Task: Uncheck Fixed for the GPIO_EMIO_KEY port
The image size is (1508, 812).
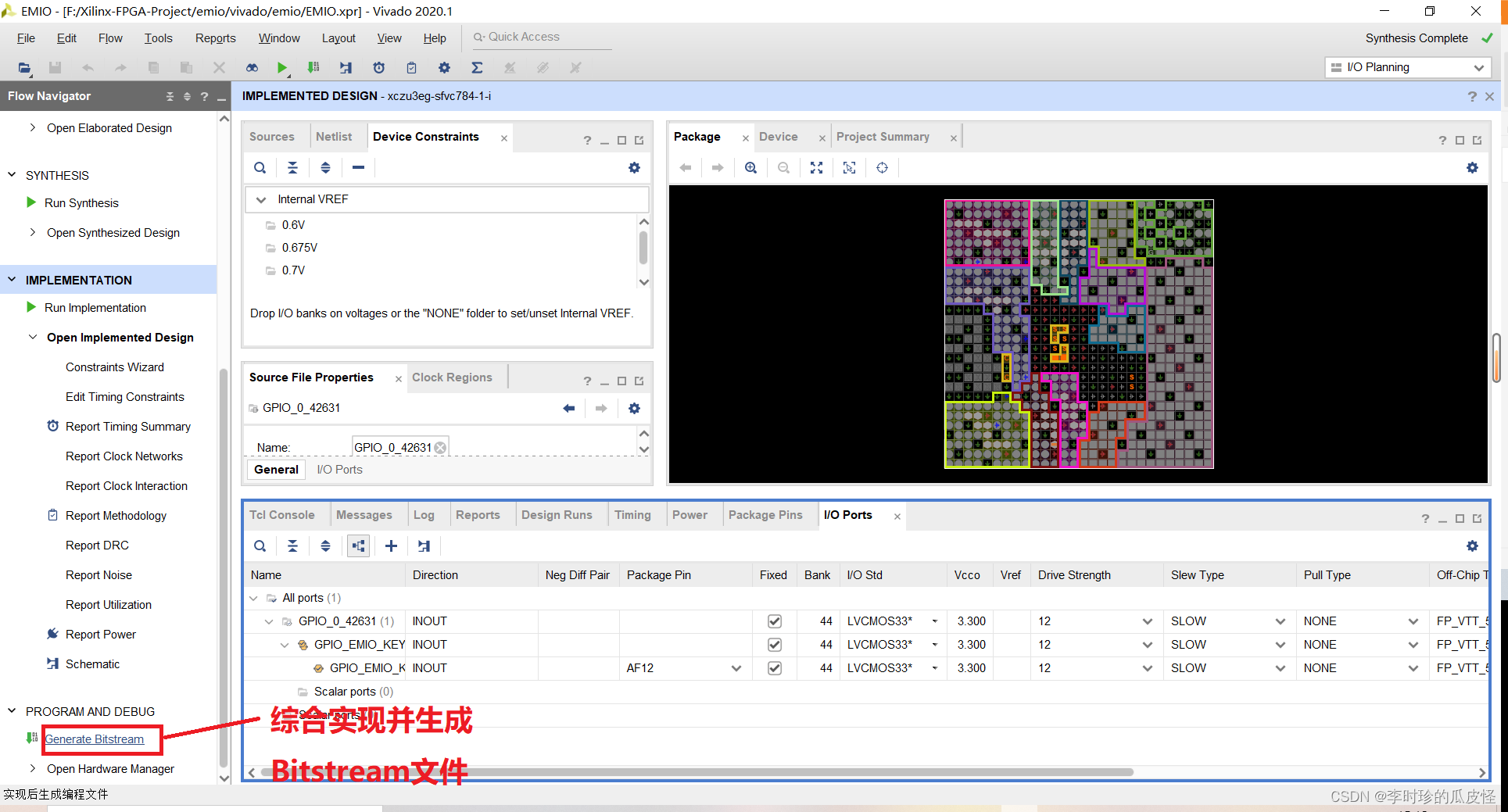Action: click(x=774, y=645)
